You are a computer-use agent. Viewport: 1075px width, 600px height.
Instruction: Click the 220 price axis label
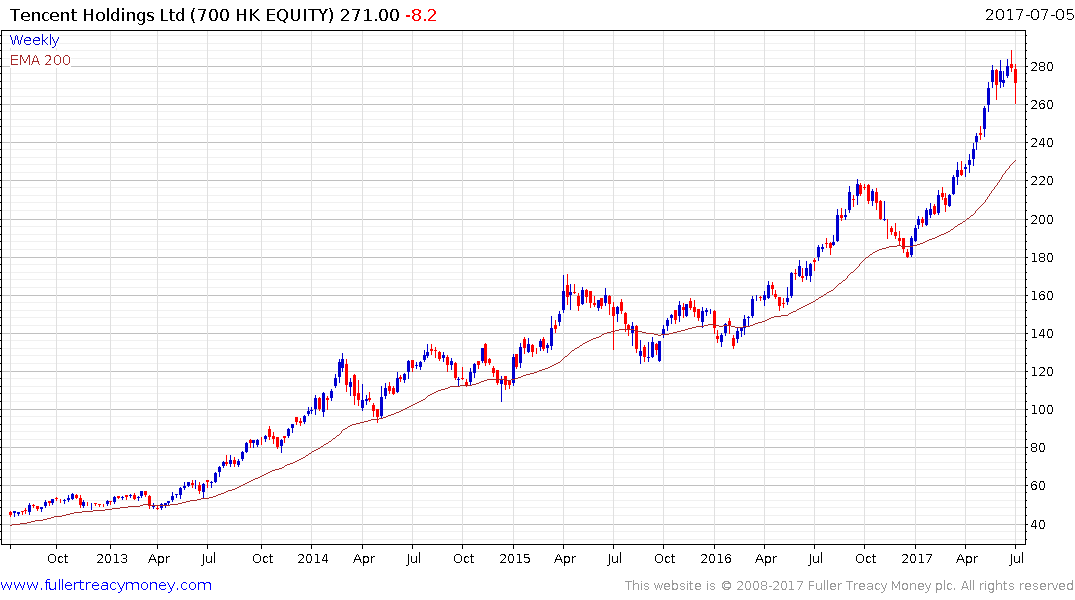click(1041, 181)
